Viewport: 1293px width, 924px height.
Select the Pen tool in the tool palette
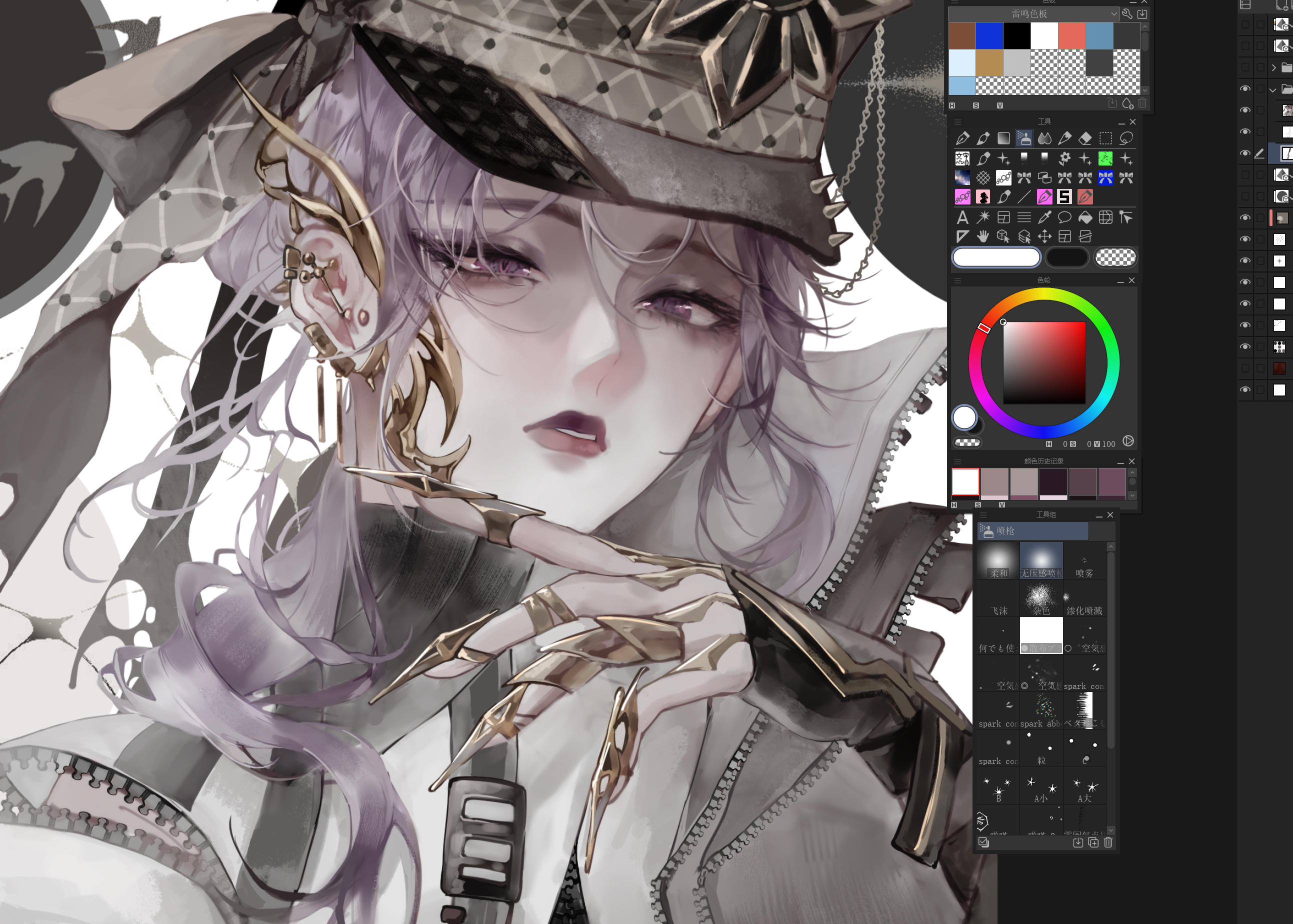coord(962,138)
